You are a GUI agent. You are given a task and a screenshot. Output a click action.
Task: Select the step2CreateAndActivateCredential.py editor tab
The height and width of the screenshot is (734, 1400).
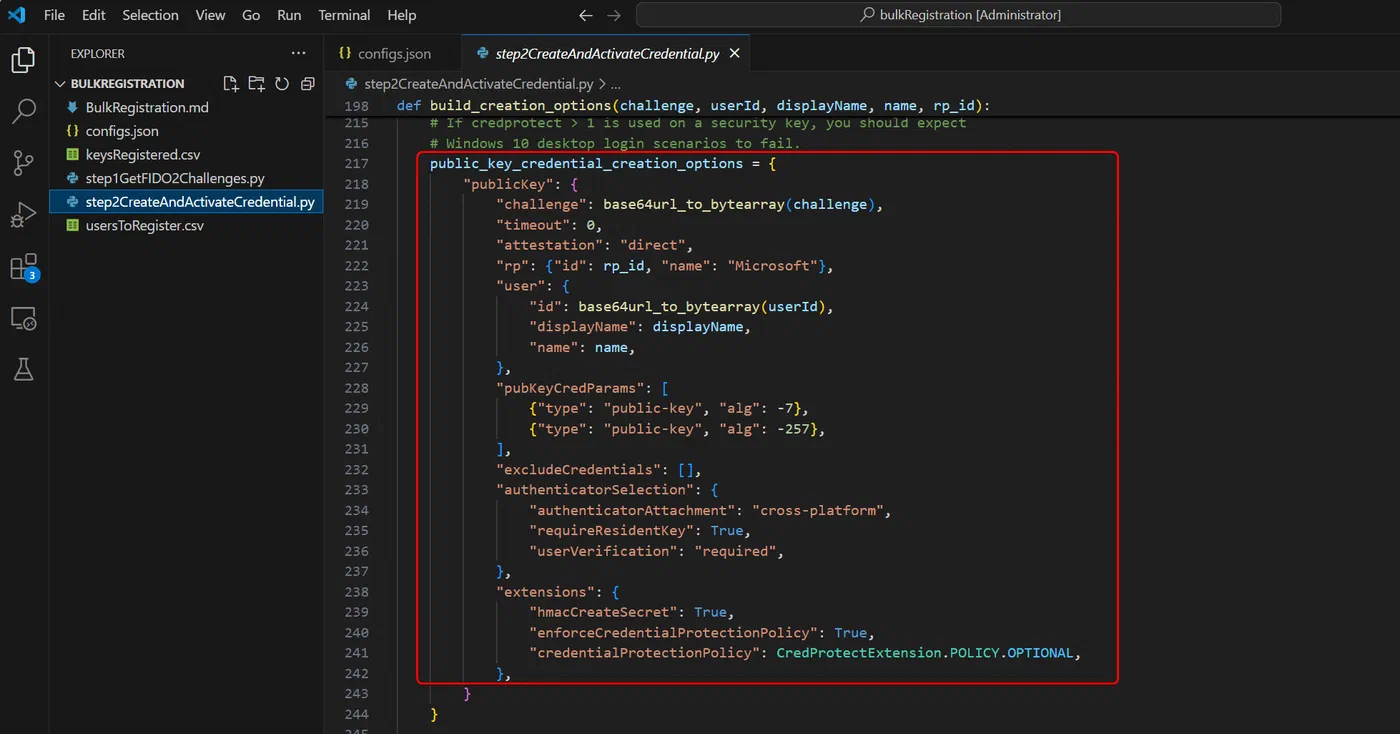[606, 54]
